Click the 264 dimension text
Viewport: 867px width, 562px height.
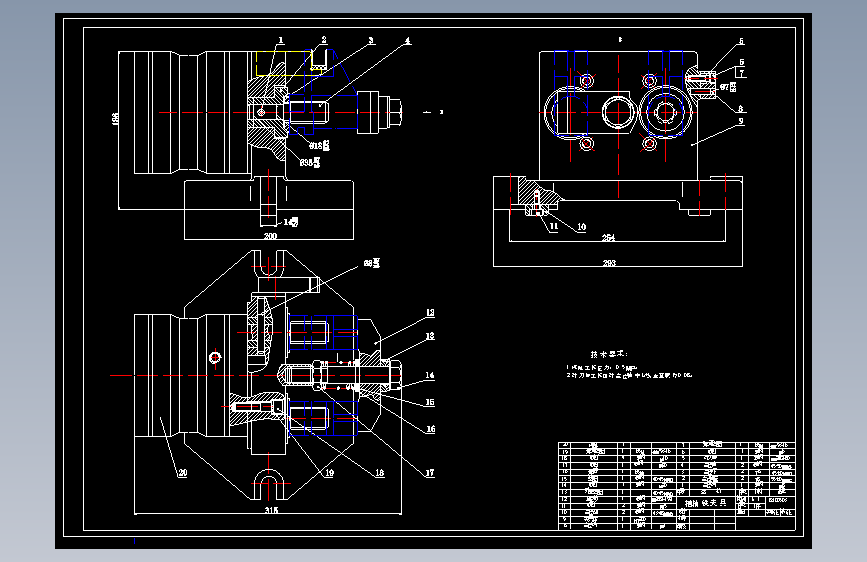point(608,238)
